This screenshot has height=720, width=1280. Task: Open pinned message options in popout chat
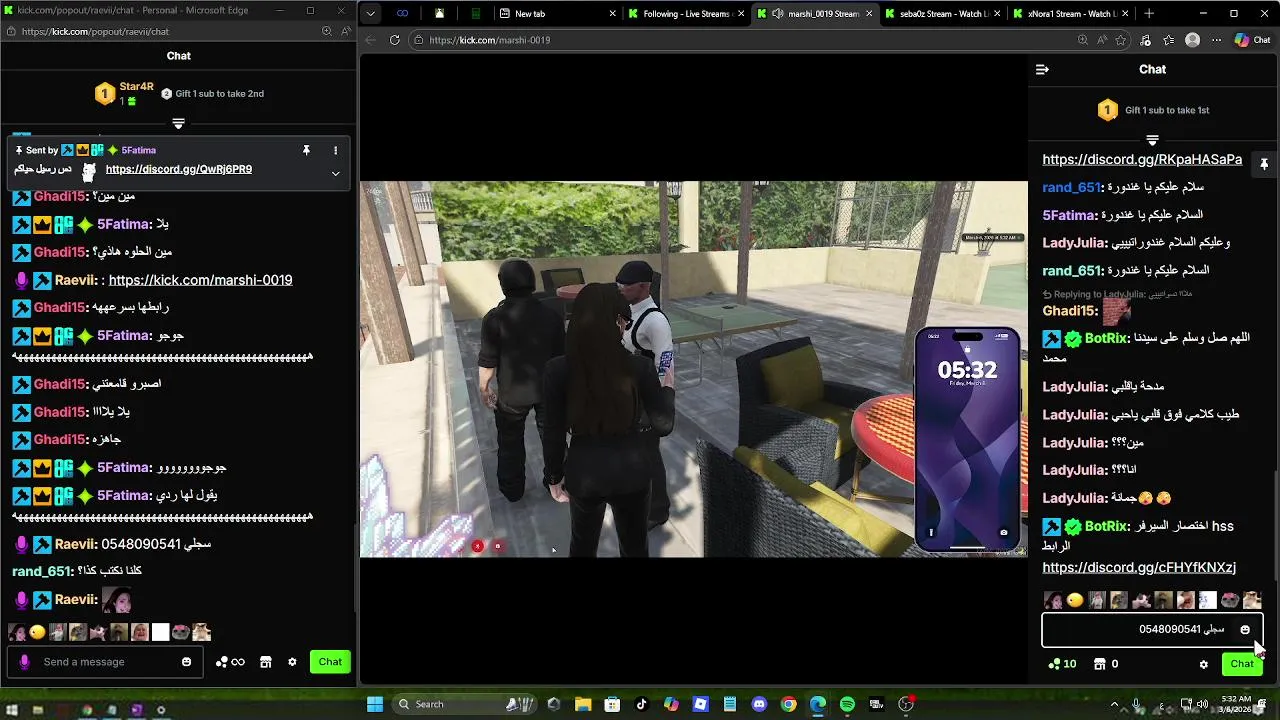coord(335,150)
